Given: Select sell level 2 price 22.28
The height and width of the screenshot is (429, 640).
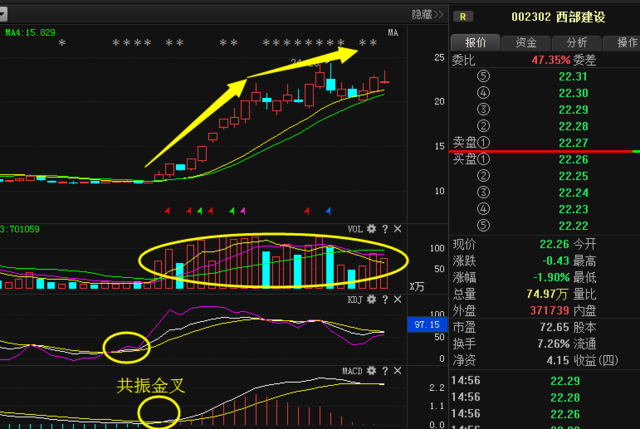Looking at the screenshot, I should [573, 127].
